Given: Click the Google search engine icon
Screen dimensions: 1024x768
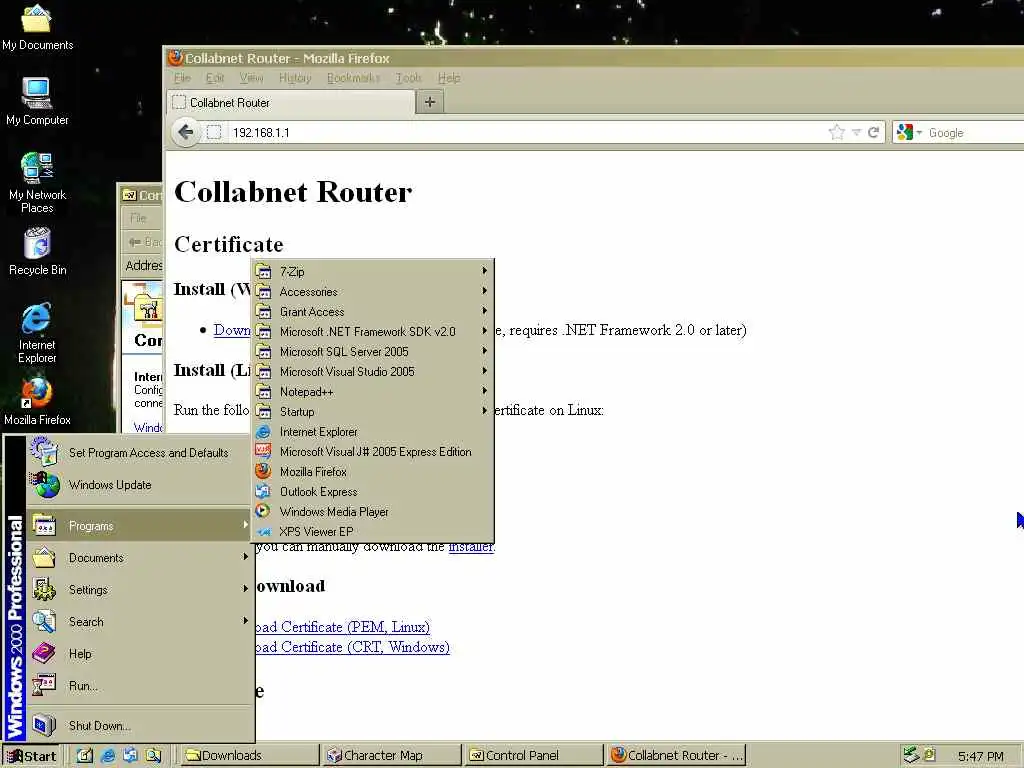Looking at the screenshot, I should [x=904, y=133].
